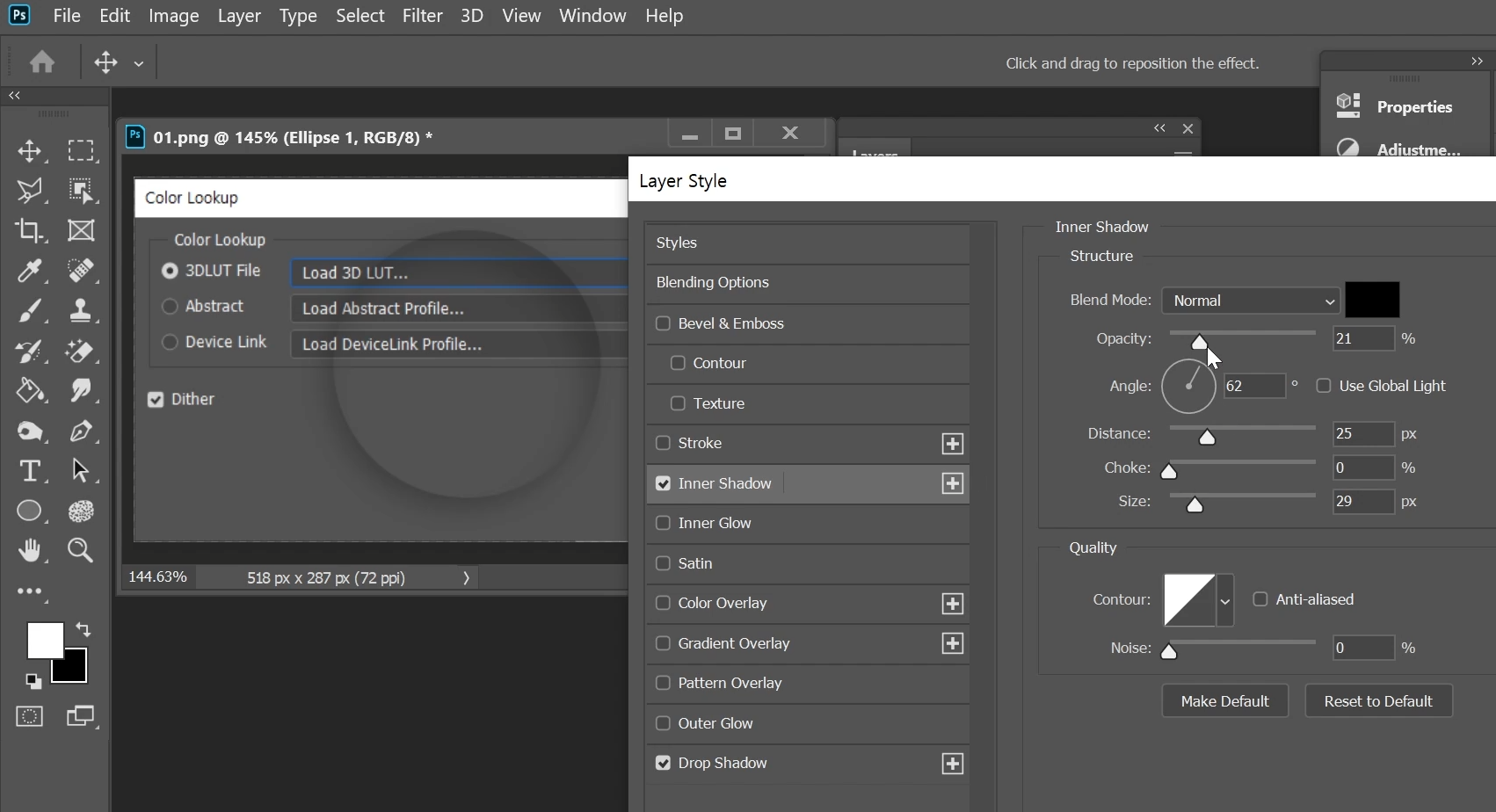Expand the toolbox double-arrow
The height and width of the screenshot is (812, 1496).
pyautogui.click(x=14, y=95)
